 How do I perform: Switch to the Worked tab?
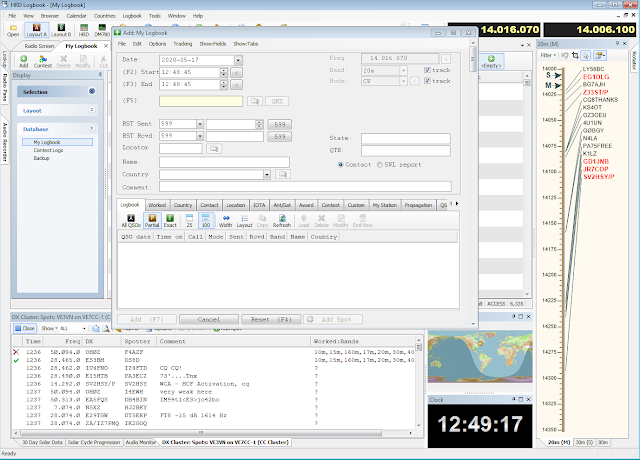(157, 205)
